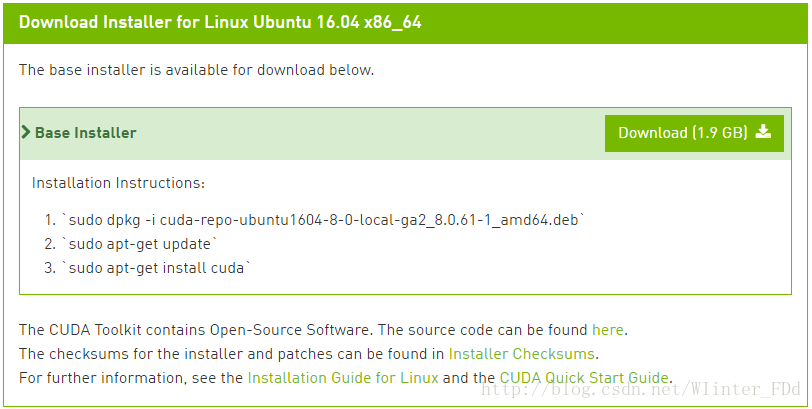
Task: Open the Installer Checksums link
Action: coord(521,354)
